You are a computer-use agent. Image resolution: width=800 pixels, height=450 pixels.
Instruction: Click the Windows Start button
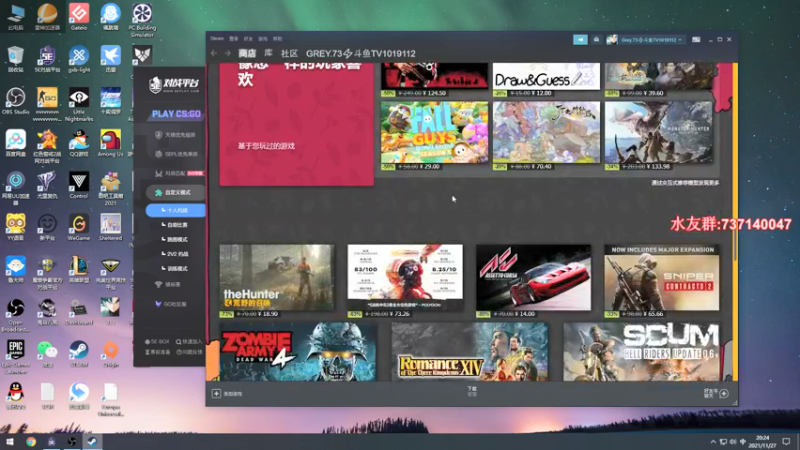point(10,442)
